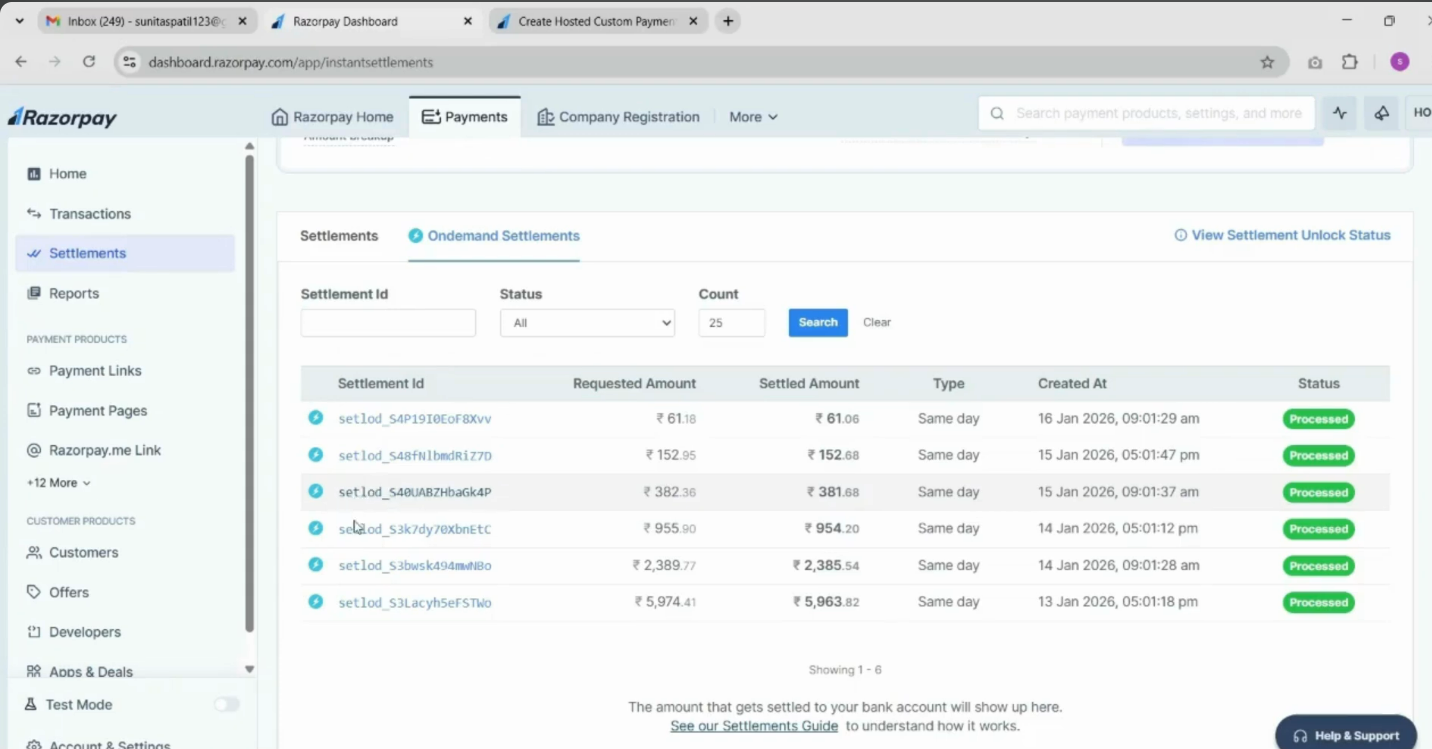This screenshot has height=749, width=1432.
Task: Open a new browser tab
Action: pos(728,21)
